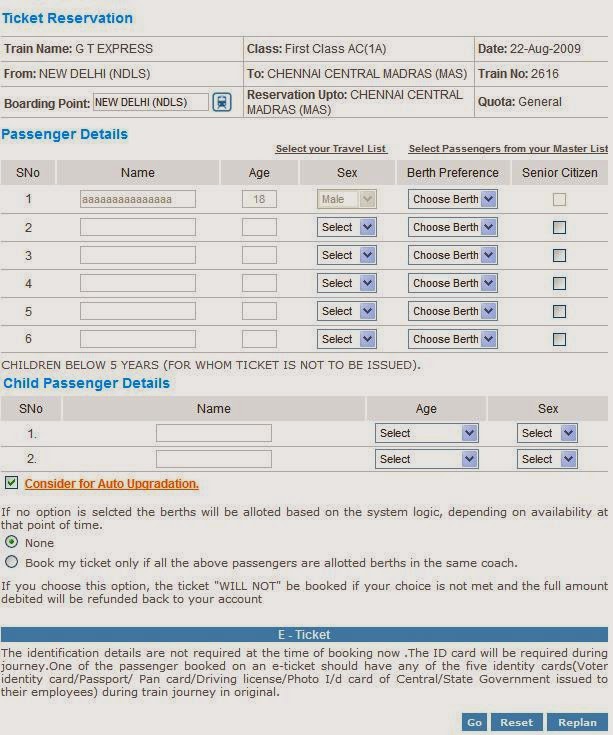Click the Name field for passenger 3
The height and width of the screenshot is (735, 613).
tap(138, 255)
